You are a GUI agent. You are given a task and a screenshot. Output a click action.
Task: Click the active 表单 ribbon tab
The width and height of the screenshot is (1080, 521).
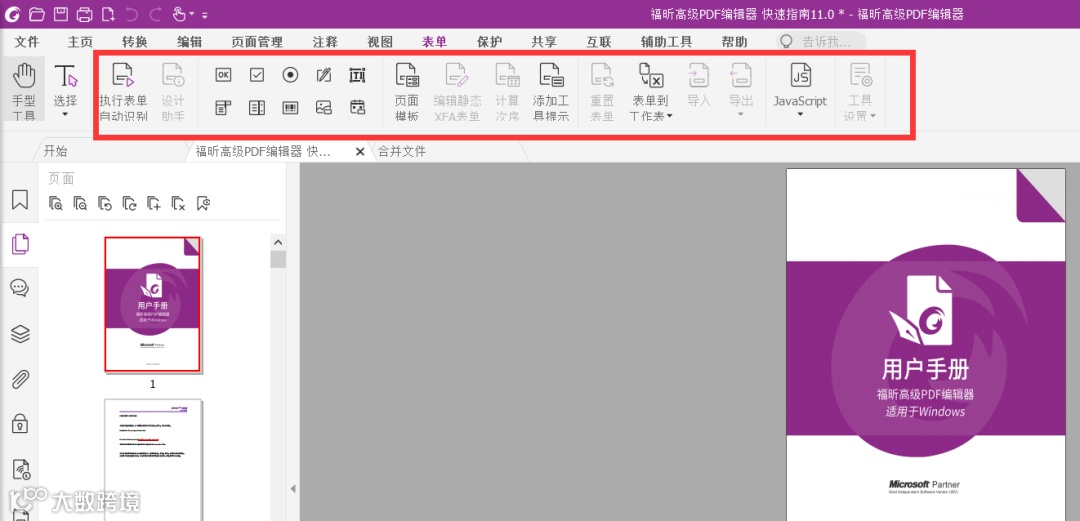pos(435,42)
